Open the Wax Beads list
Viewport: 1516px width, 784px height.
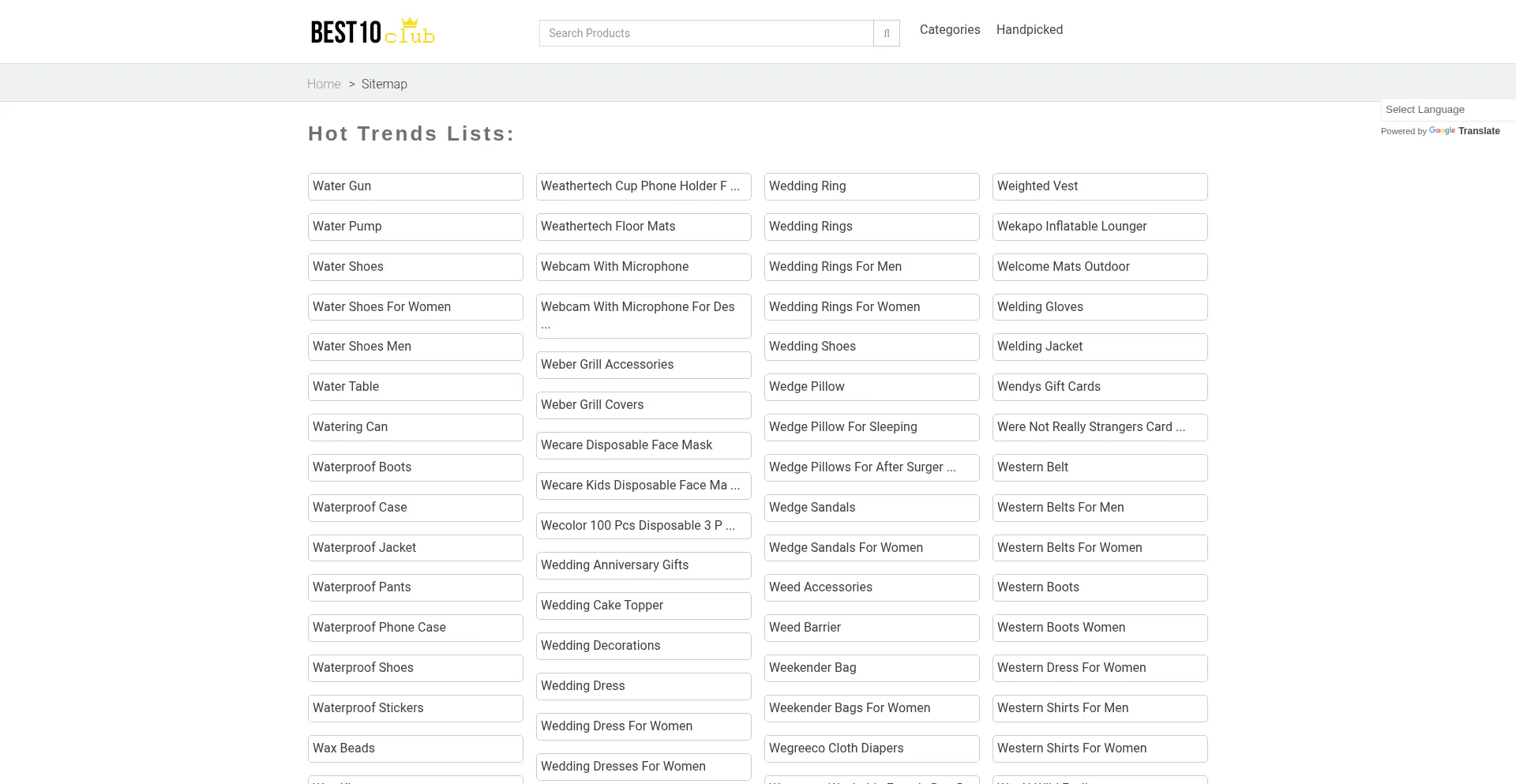(x=415, y=748)
